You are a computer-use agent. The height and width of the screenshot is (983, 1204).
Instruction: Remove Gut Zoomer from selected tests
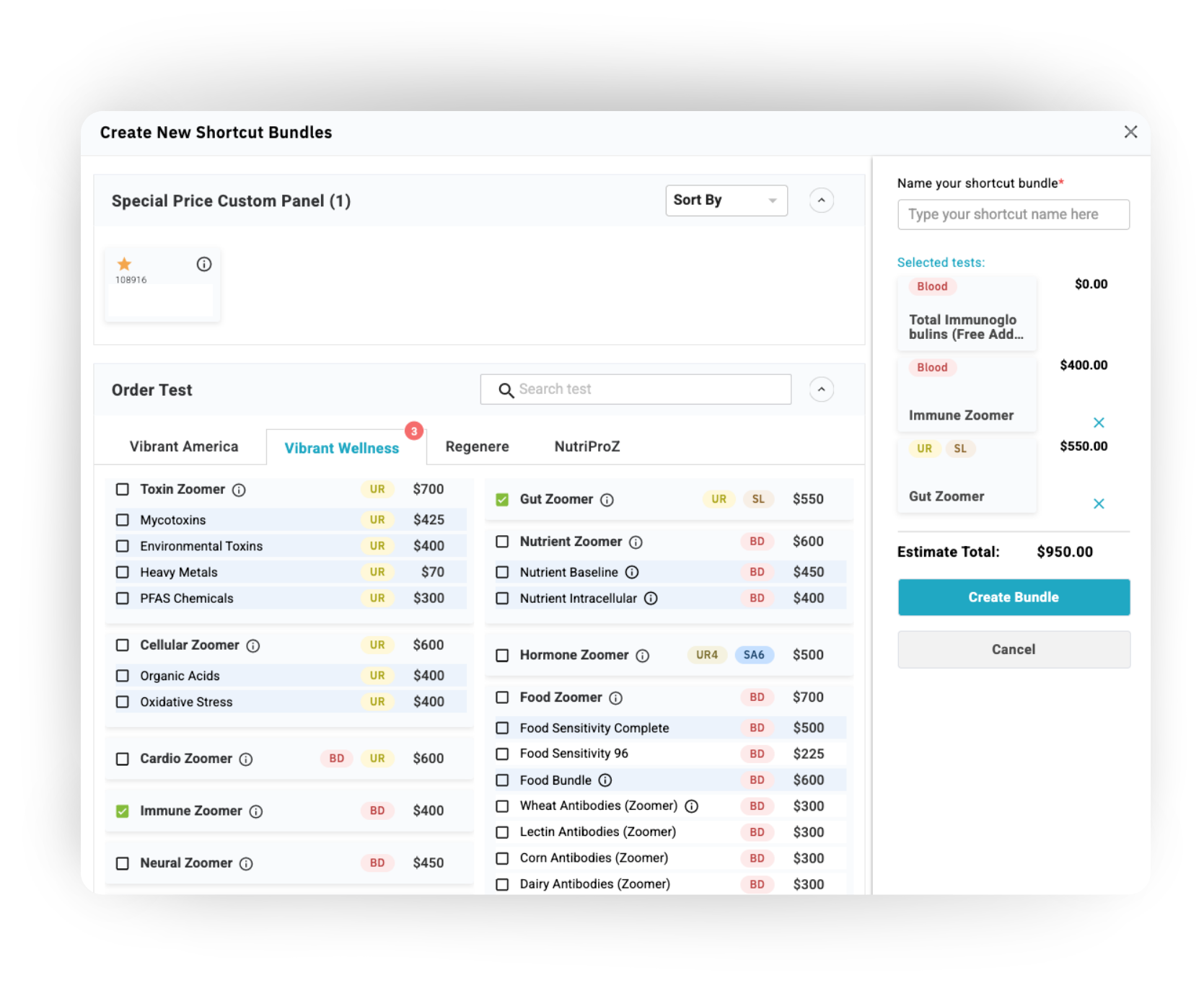(x=1099, y=504)
